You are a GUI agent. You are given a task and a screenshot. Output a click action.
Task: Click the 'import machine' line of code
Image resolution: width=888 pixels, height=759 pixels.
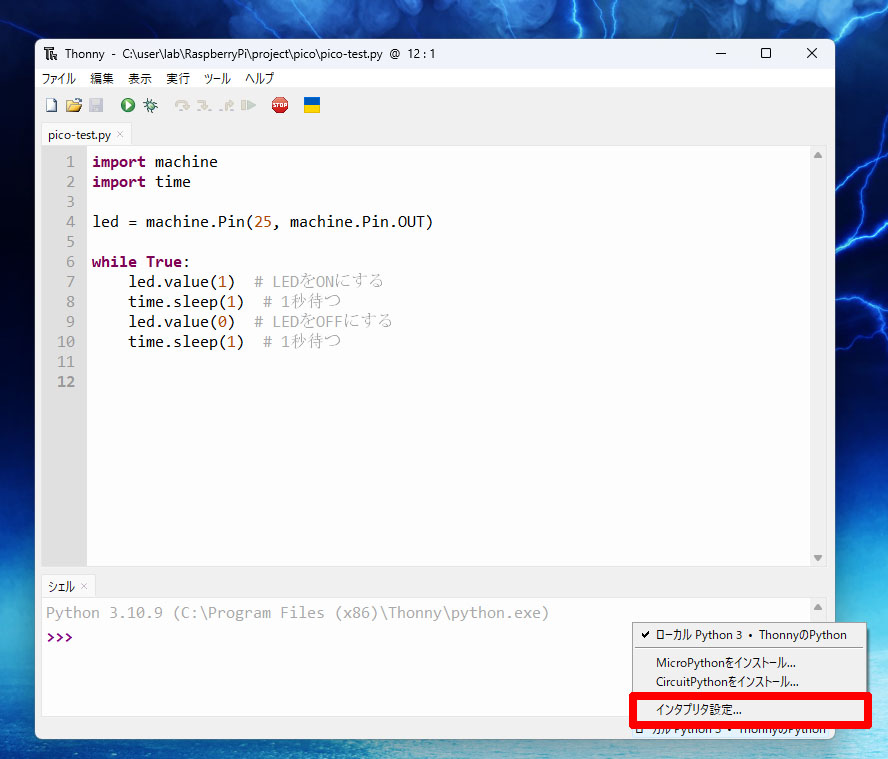pos(155,162)
